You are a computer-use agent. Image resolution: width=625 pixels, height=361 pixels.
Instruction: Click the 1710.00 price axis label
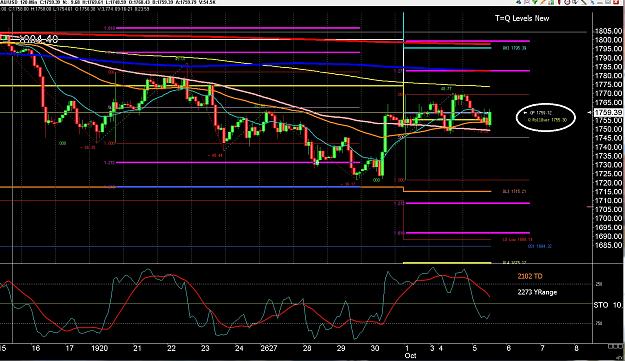click(x=608, y=200)
